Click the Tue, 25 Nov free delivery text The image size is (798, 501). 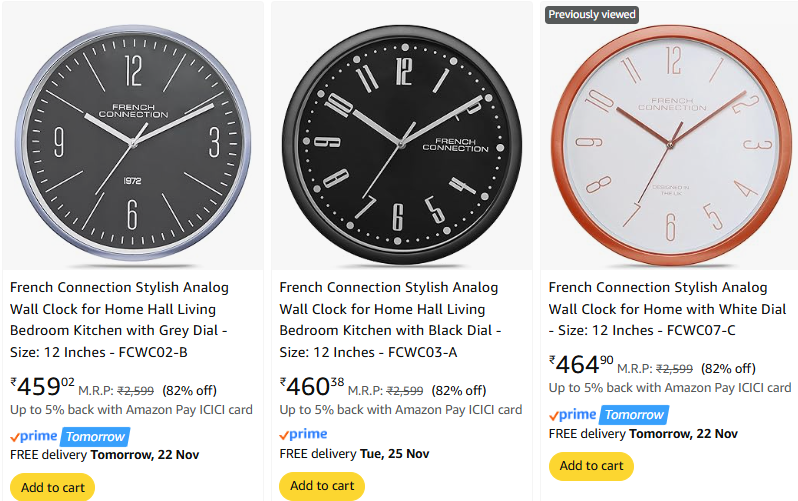(396, 454)
